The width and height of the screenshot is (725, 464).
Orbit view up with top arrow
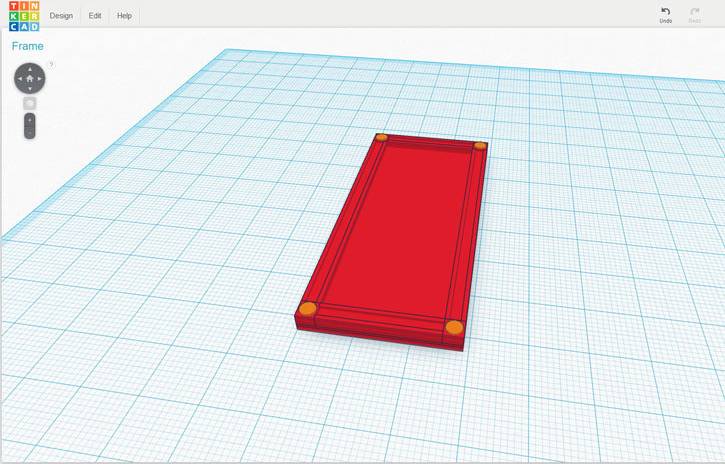[x=30, y=68]
